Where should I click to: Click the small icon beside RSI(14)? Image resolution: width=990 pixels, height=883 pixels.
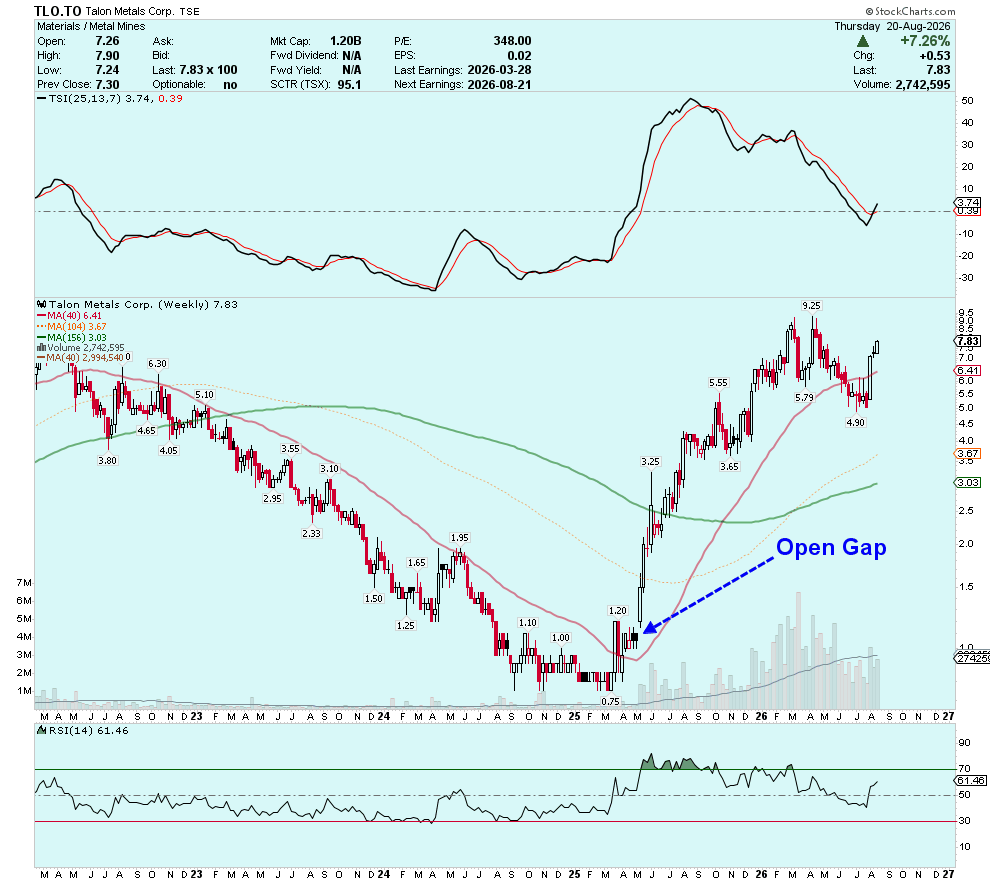pyautogui.click(x=42, y=730)
